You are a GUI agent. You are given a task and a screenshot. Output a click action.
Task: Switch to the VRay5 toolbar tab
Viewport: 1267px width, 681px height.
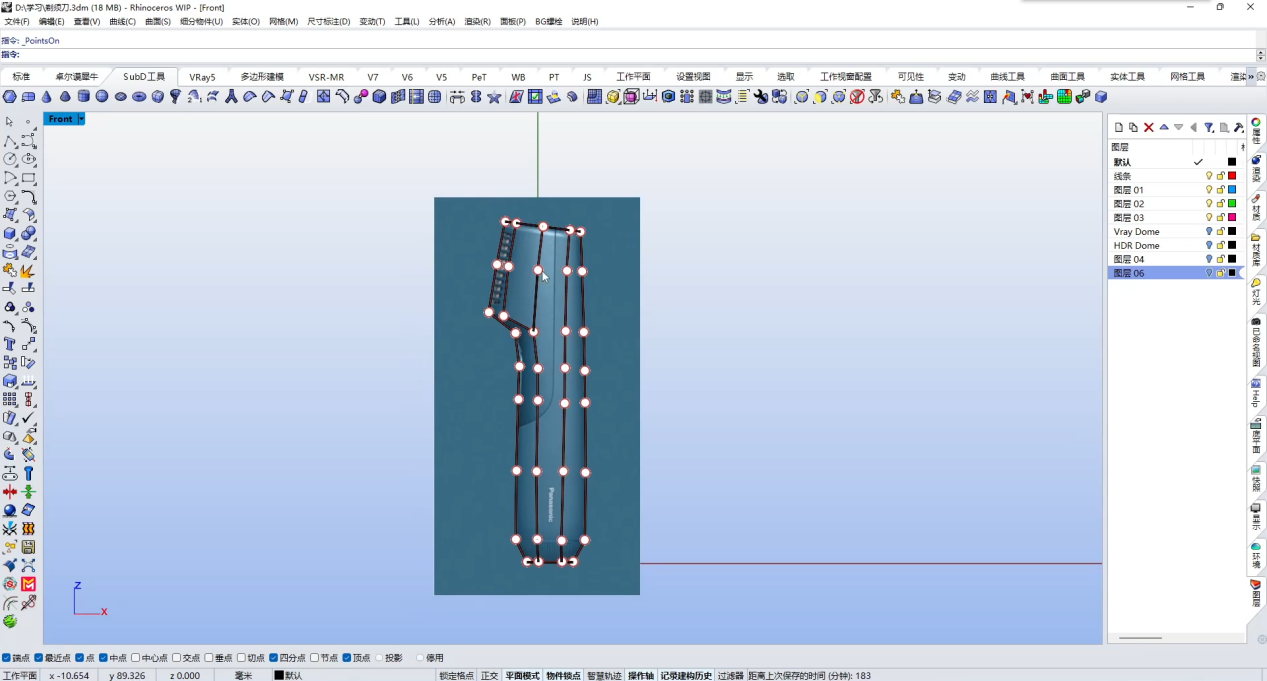202,77
